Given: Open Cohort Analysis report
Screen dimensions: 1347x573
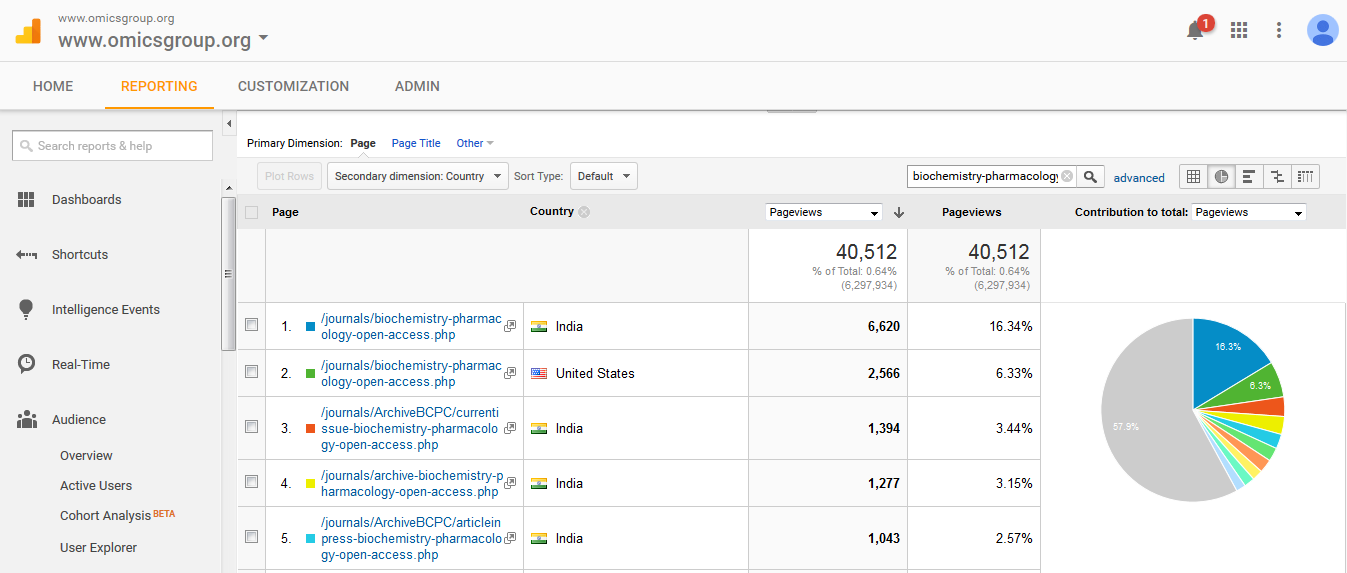Looking at the screenshot, I should [x=105, y=516].
